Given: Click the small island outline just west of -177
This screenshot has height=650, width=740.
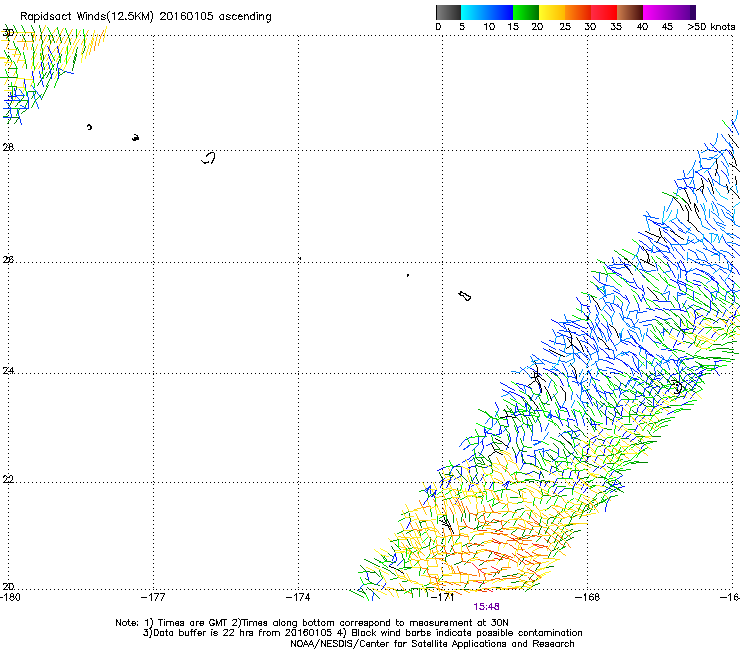Looking at the screenshot, I should tap(135, 137).
